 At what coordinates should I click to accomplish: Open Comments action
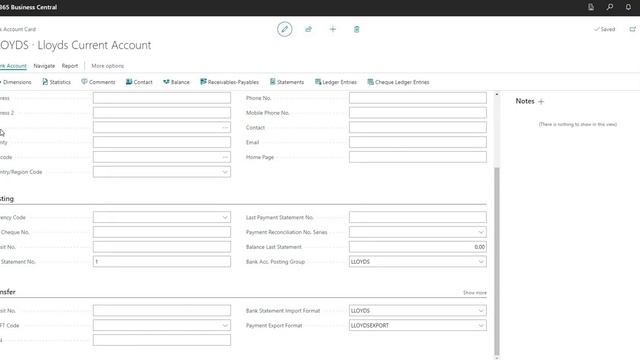tap(98, 82)
